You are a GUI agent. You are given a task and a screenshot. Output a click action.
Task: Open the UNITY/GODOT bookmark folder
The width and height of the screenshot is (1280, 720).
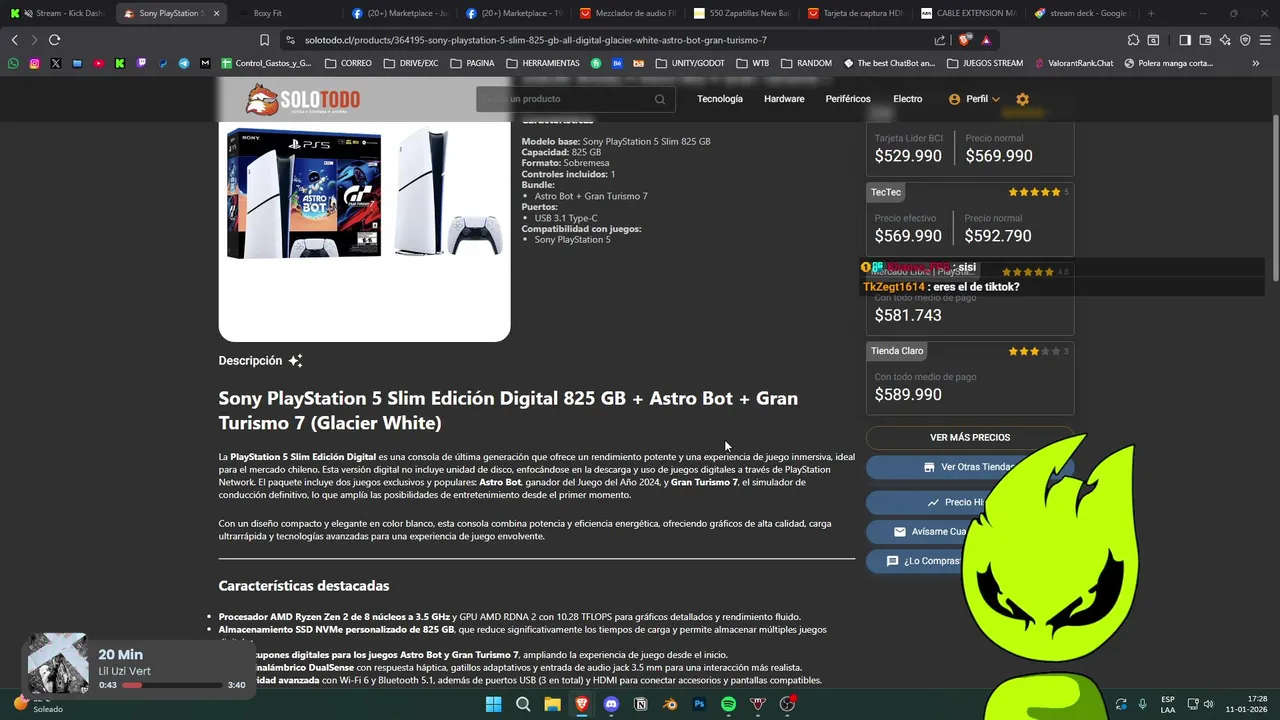click(x=690, y=63)
